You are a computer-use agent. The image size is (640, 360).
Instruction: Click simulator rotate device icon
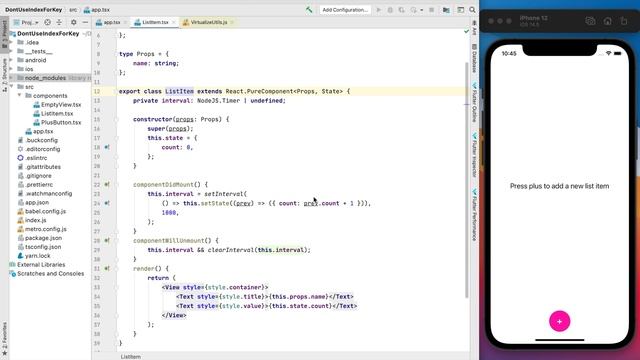624,21
